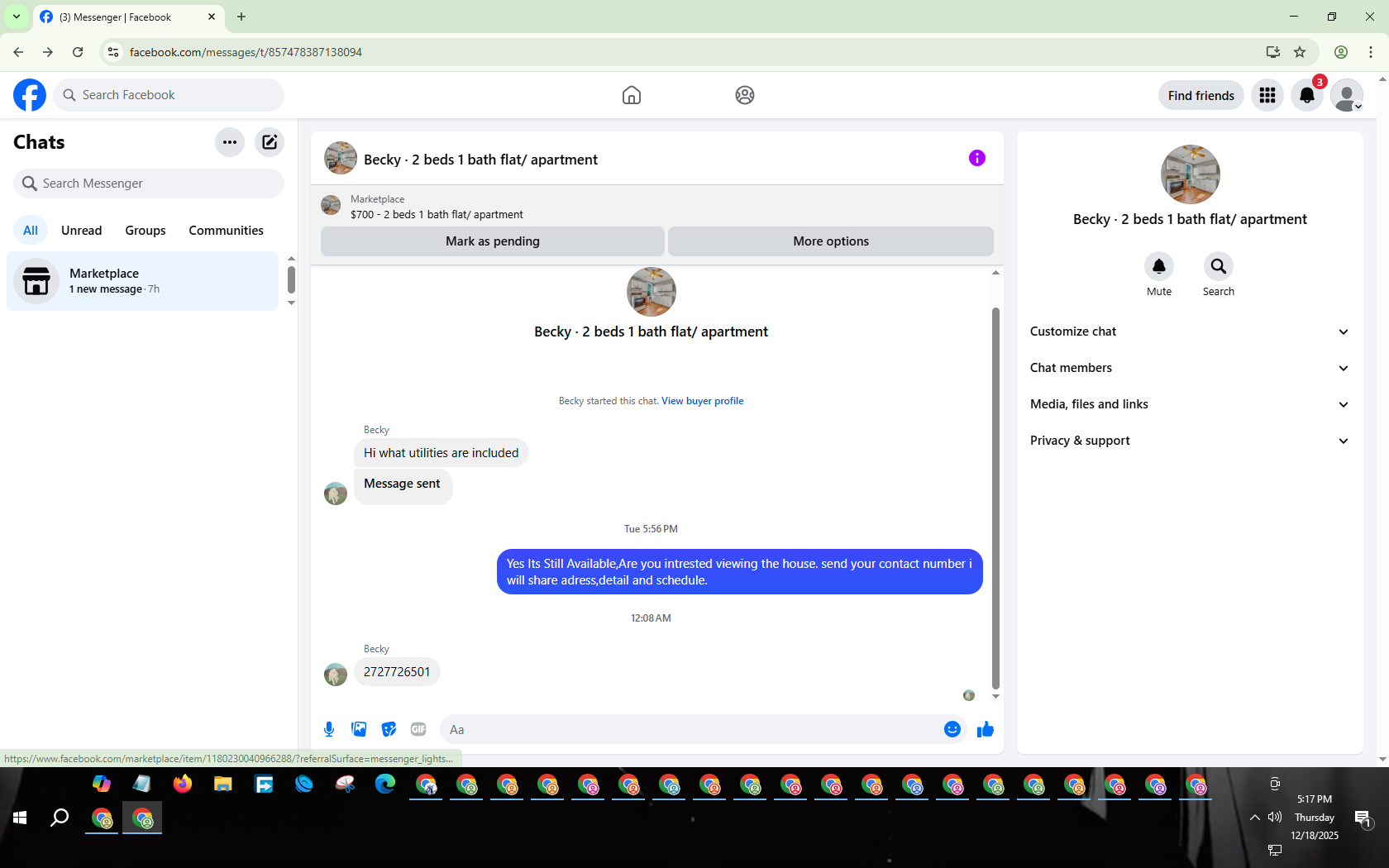Viewport: 1389px width, 868px height.
Task: Click the listing avatar in conversation header
Action: tap(341, 158)
